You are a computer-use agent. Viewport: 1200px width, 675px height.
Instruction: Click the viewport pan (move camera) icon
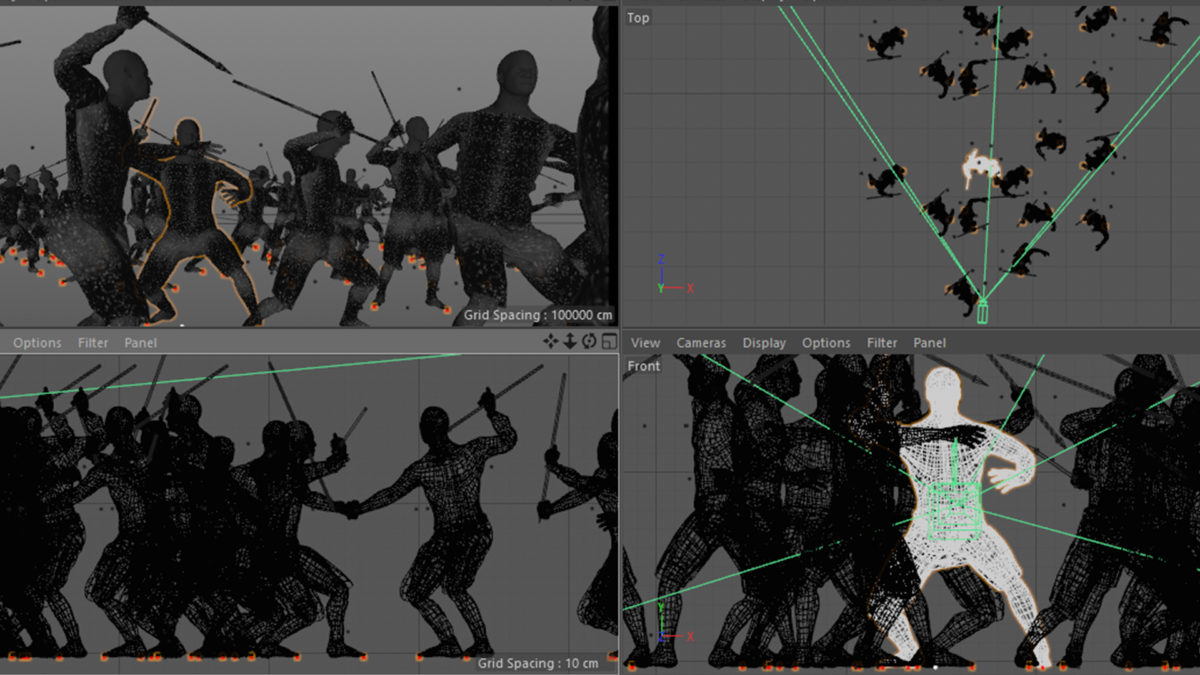[x=550, y=342]
